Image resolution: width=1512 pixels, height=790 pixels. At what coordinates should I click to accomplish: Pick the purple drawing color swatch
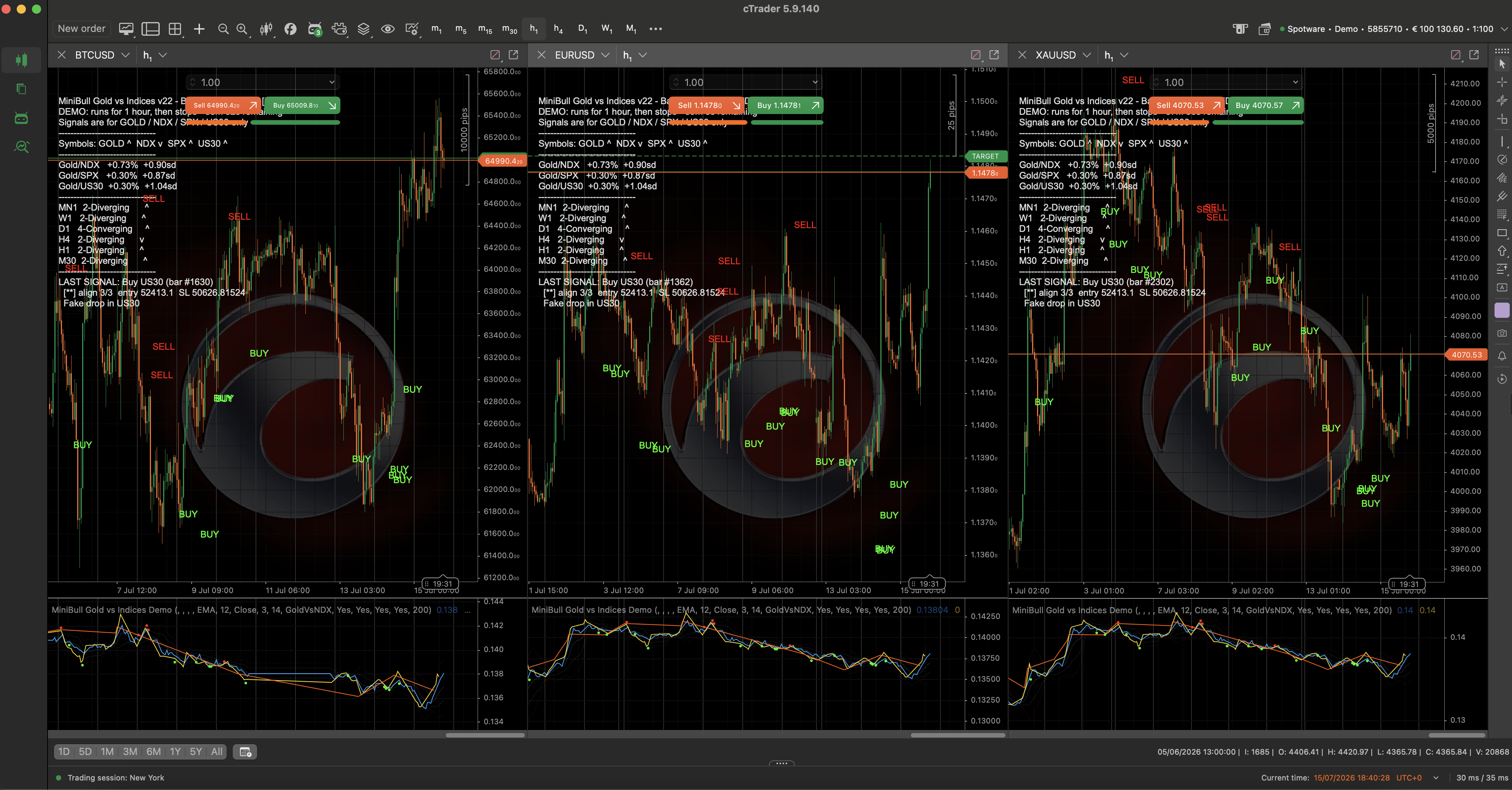(1501, 311)
